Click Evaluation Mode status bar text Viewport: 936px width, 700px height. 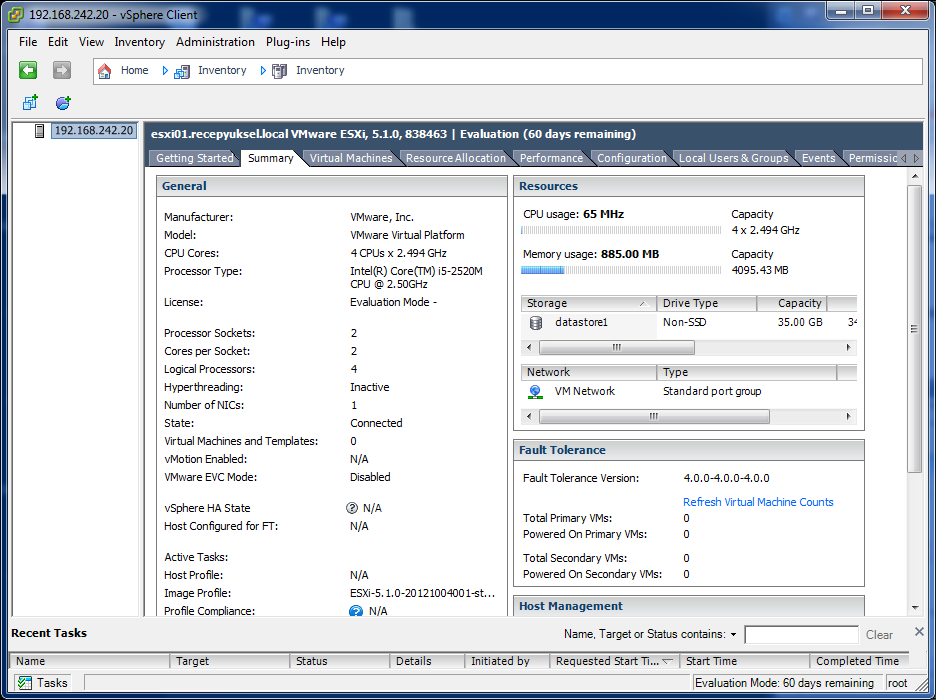784,683
